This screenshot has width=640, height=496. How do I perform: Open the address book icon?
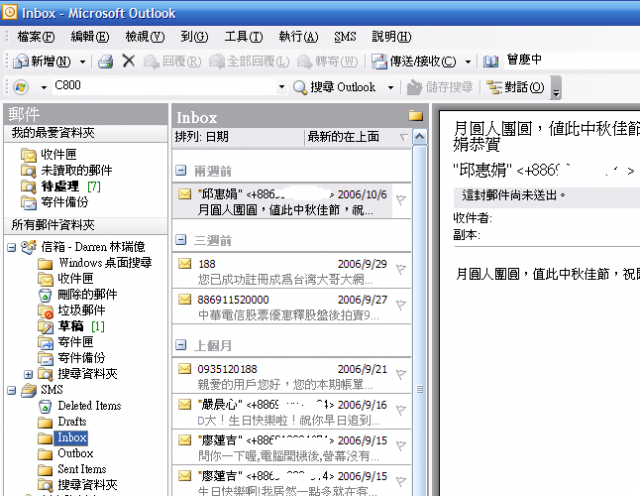(x=491, y=62)
